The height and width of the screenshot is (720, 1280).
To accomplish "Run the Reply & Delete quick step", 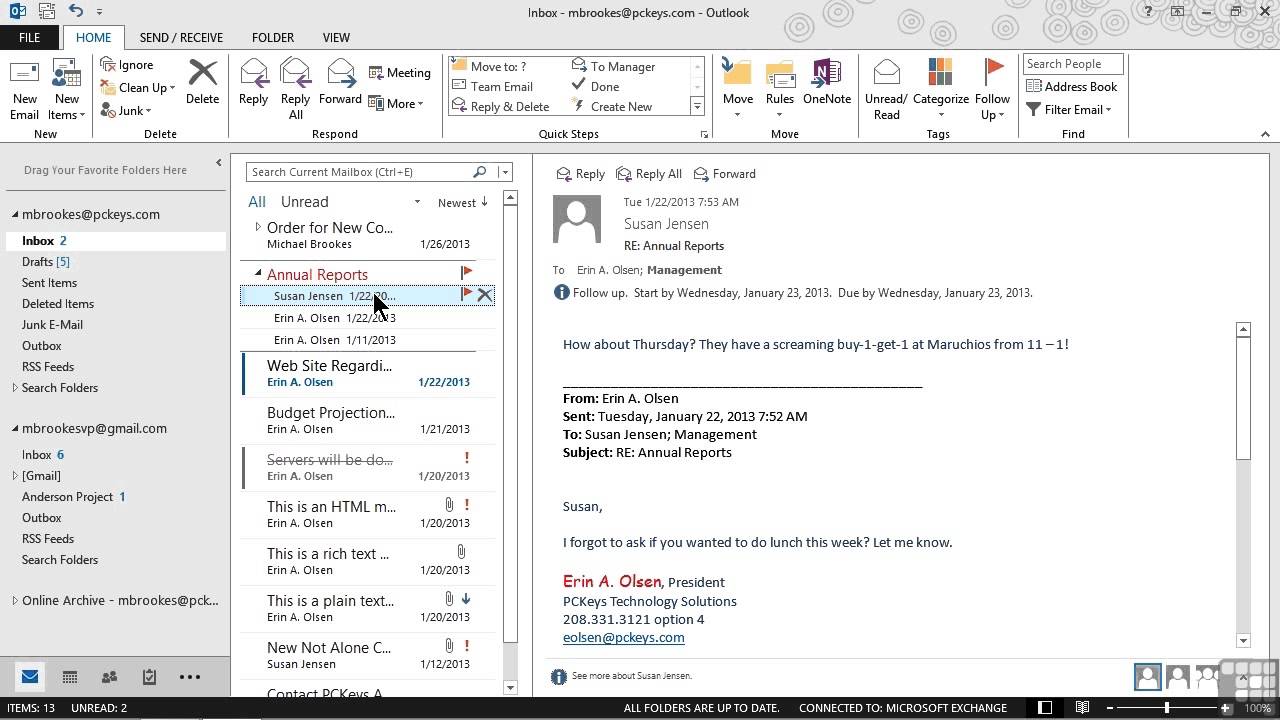I will click(x=501, y=107).
